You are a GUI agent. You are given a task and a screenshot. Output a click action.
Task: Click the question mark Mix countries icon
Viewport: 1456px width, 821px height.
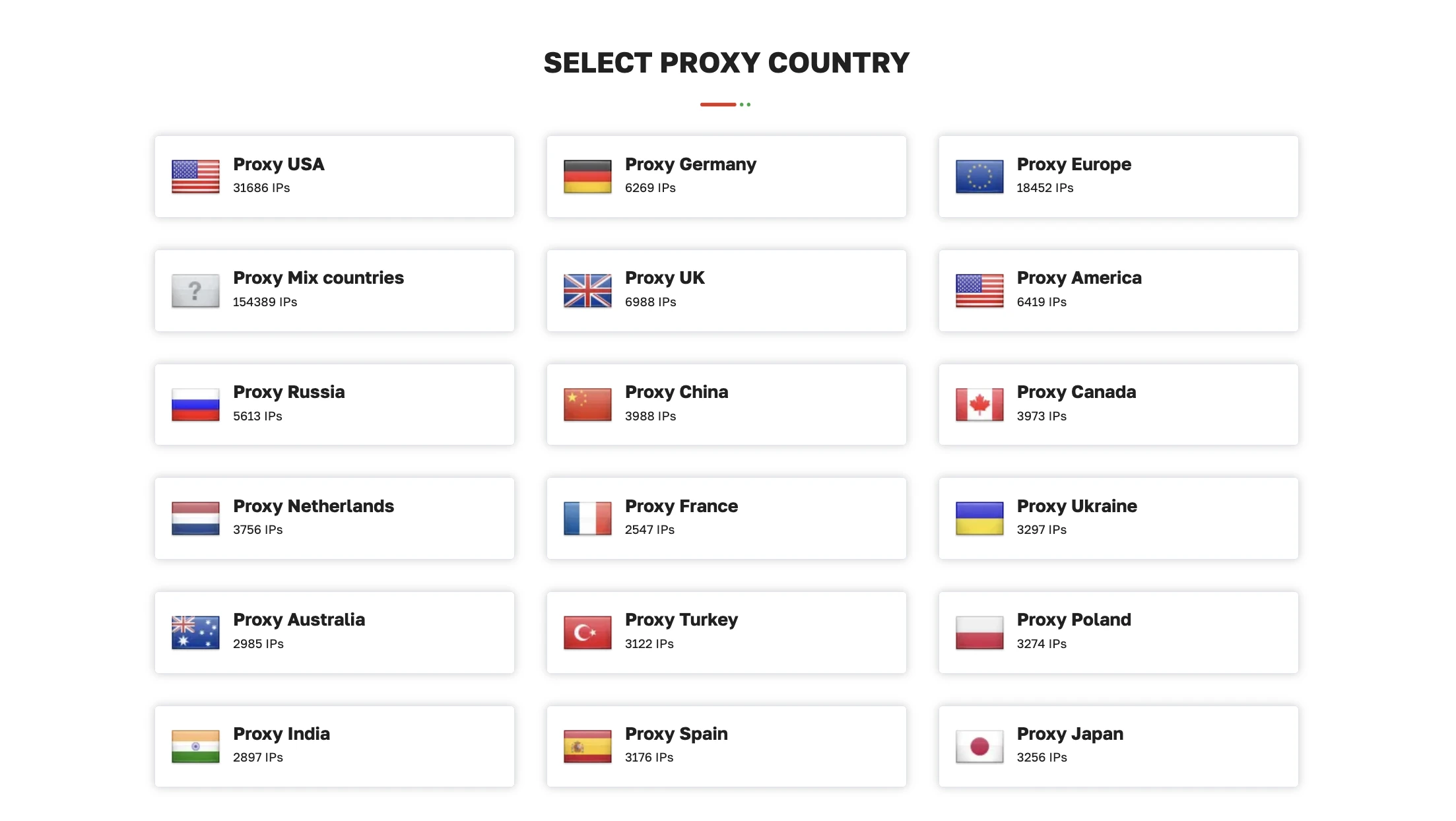(195, 290)
